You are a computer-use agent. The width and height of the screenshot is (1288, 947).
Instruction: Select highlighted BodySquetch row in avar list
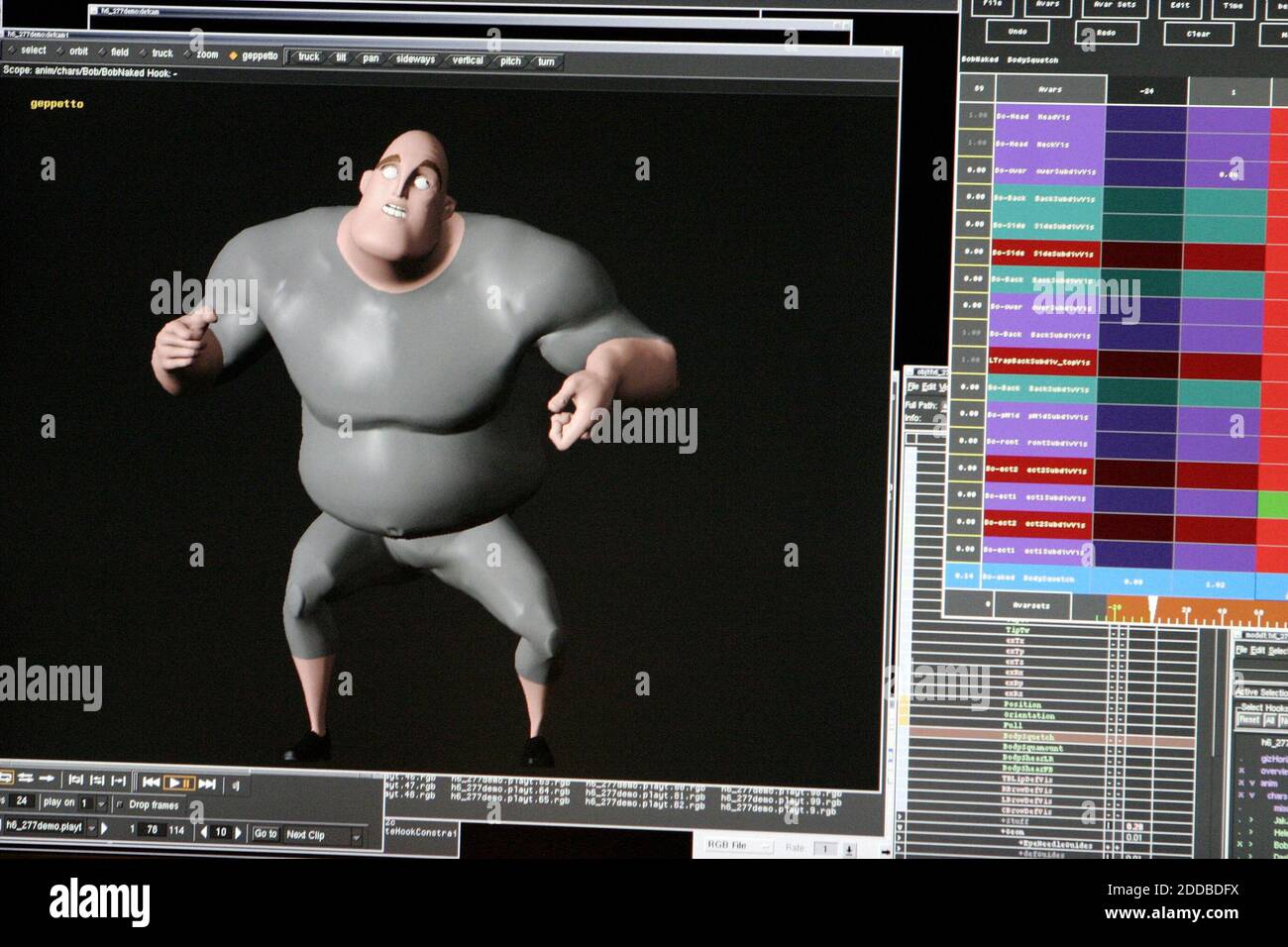click(1052, 737)
